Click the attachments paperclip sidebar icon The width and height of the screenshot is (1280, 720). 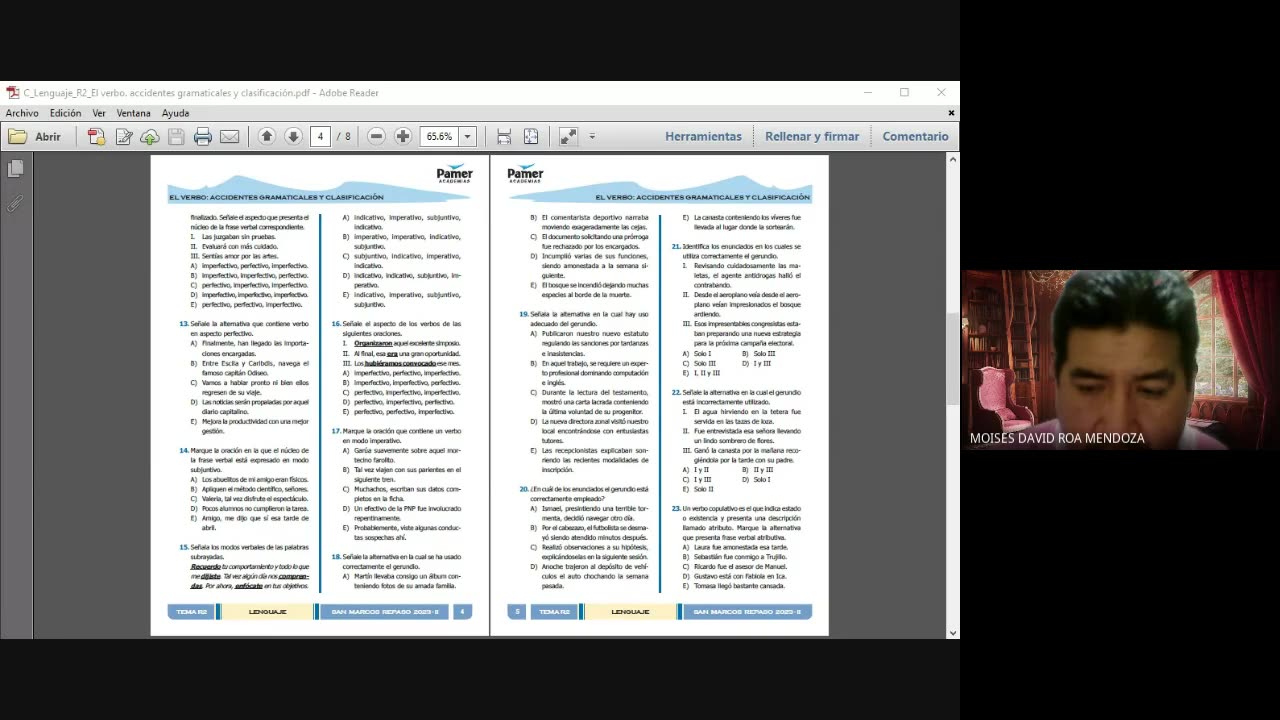[x=16, y=203]
